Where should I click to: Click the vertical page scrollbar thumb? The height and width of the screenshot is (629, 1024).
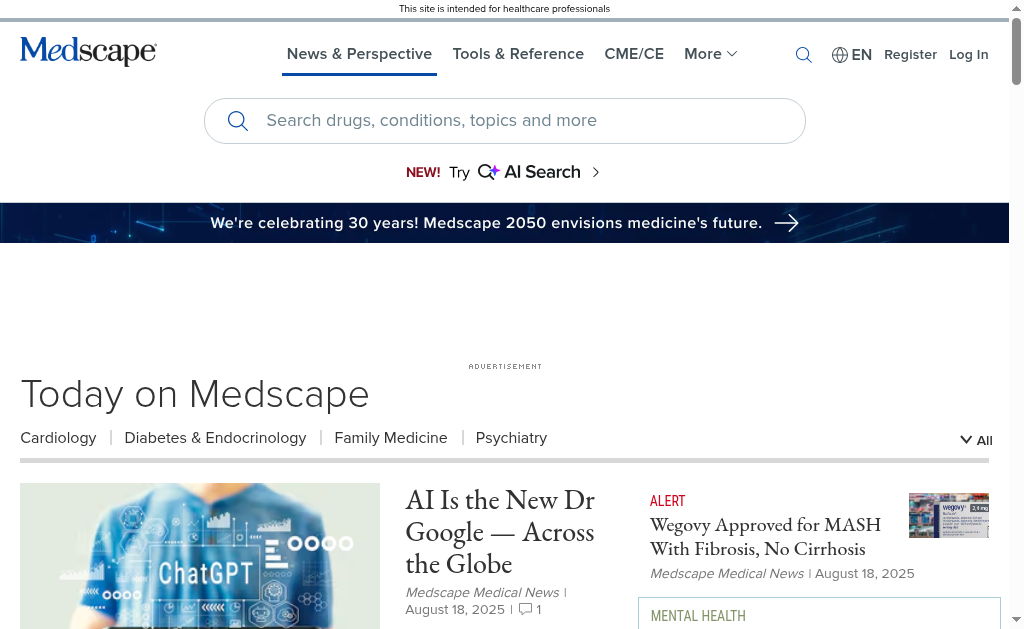click(x=1016, y=51)
